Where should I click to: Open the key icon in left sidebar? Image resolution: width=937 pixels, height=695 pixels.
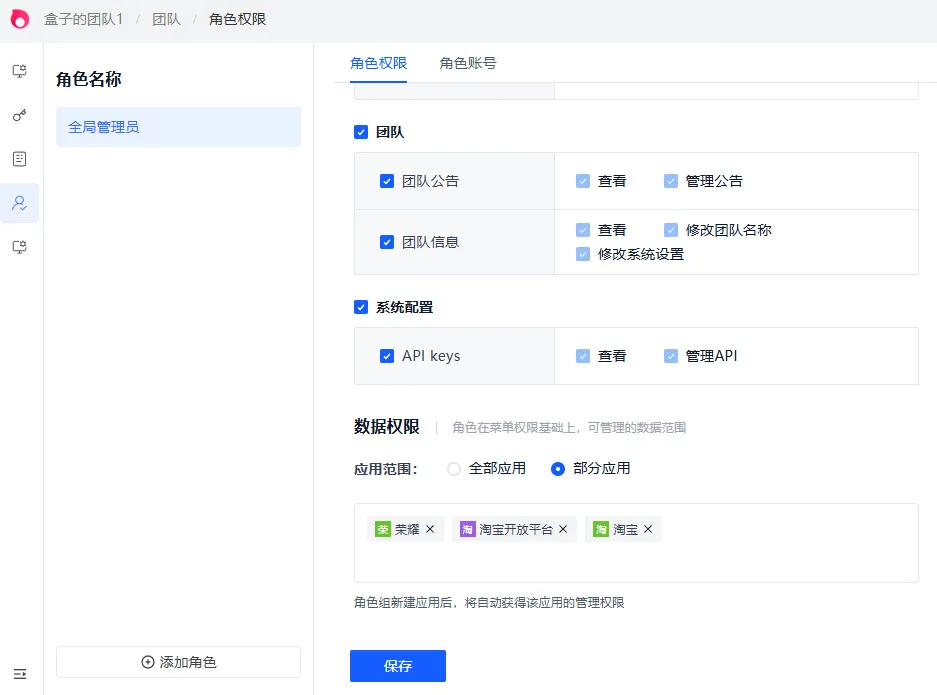(19, 116)
